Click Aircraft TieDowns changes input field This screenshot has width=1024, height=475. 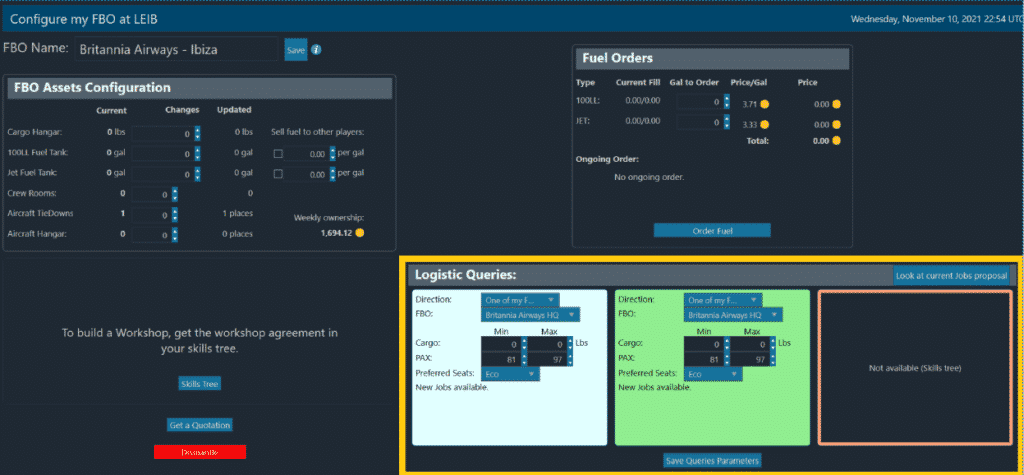pyautogui.click(x=152, y=214)
